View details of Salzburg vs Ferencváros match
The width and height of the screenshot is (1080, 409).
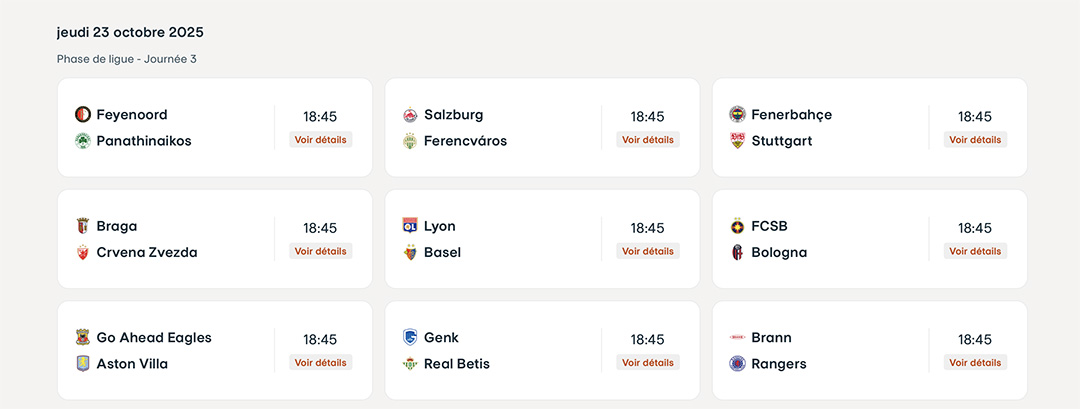[648, 140]
